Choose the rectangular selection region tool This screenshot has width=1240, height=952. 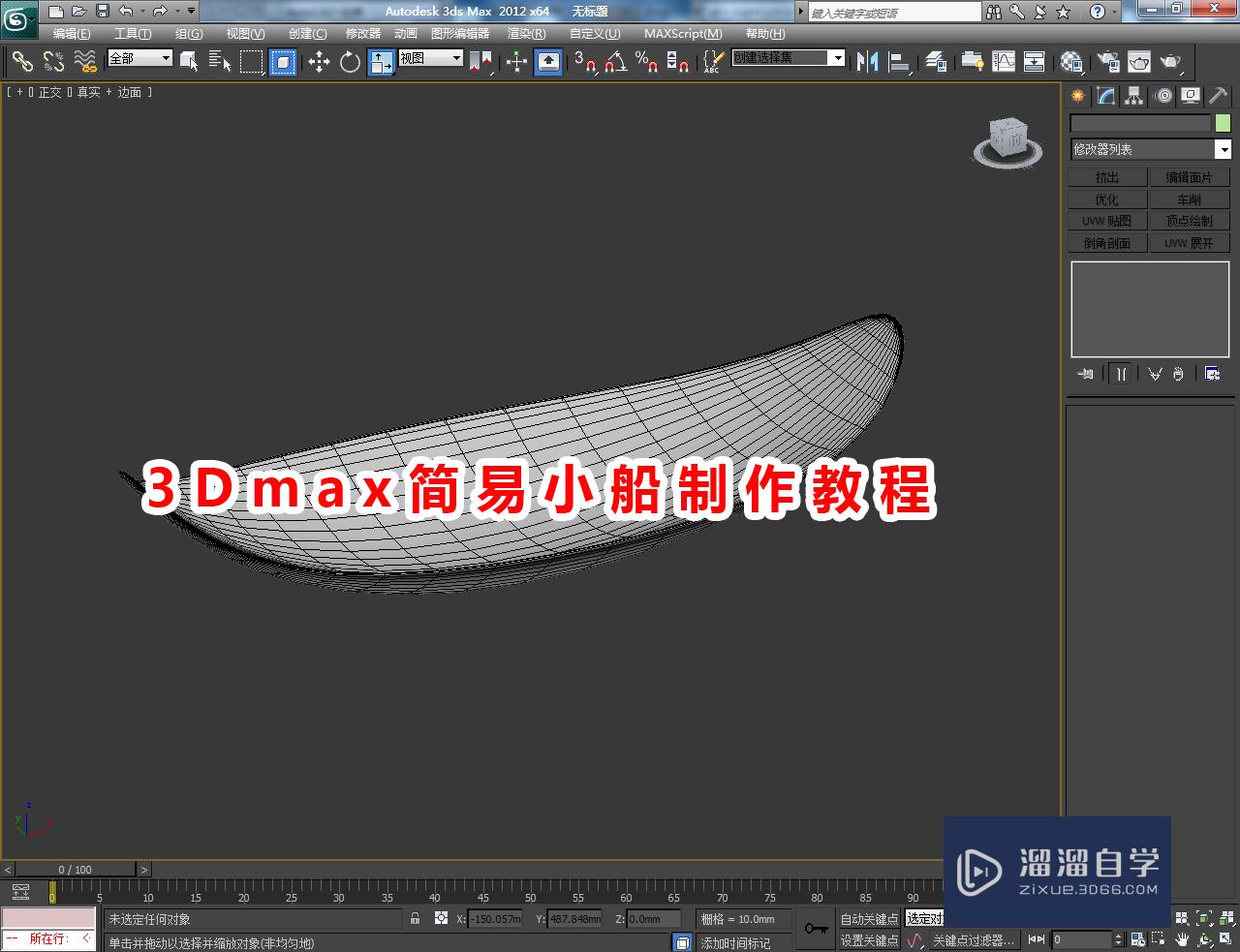[252, 62]
